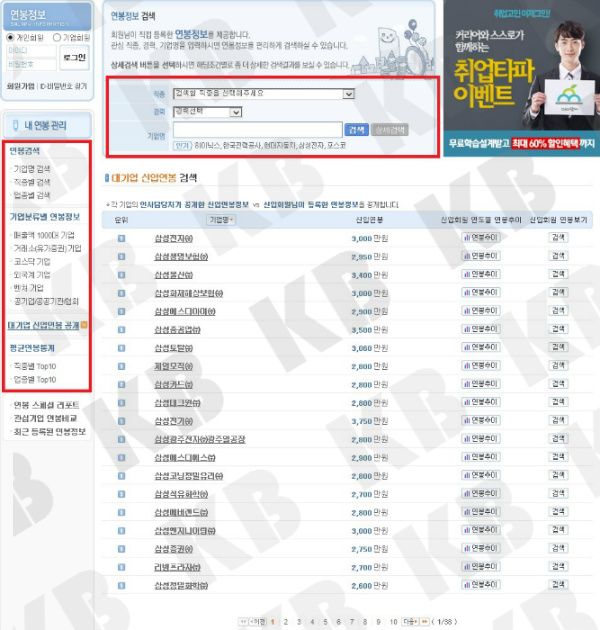Viewport: 600px width, 630px height.
Task: Open 직종별 Top10 statistics
Action: (x=35, y=366)
